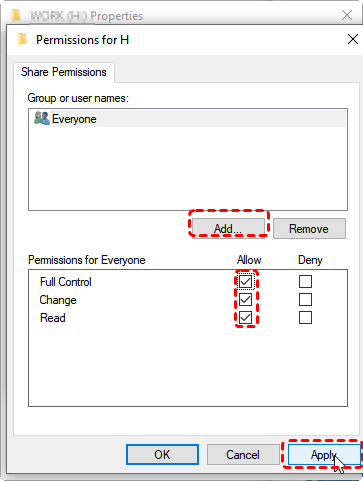Image resolution: width=363 pixels, height=481 pixels.
Task: Select the Full Control permission row
Action: pos(66,282)
